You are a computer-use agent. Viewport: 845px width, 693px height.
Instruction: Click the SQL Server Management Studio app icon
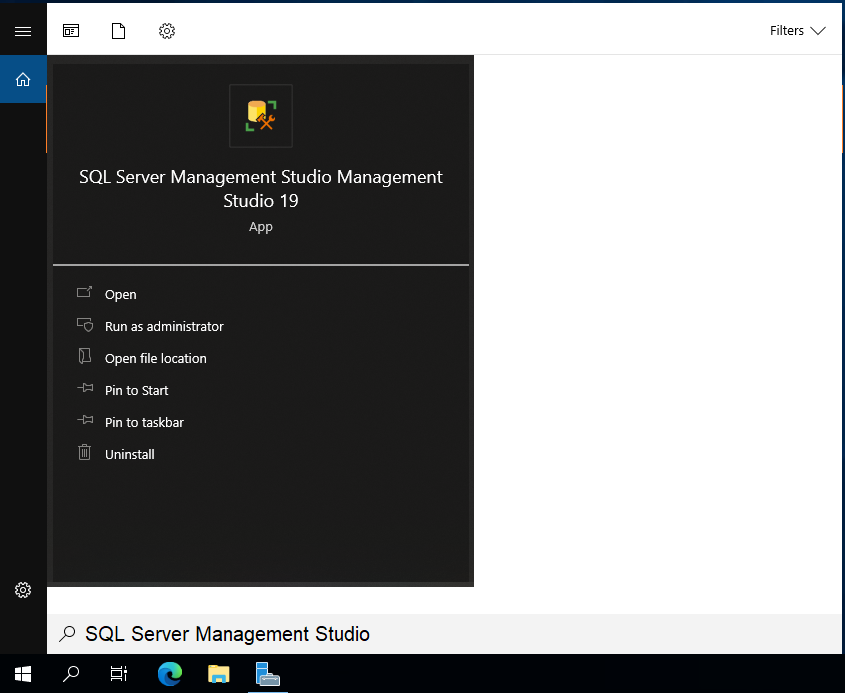[x=261, y=115]
